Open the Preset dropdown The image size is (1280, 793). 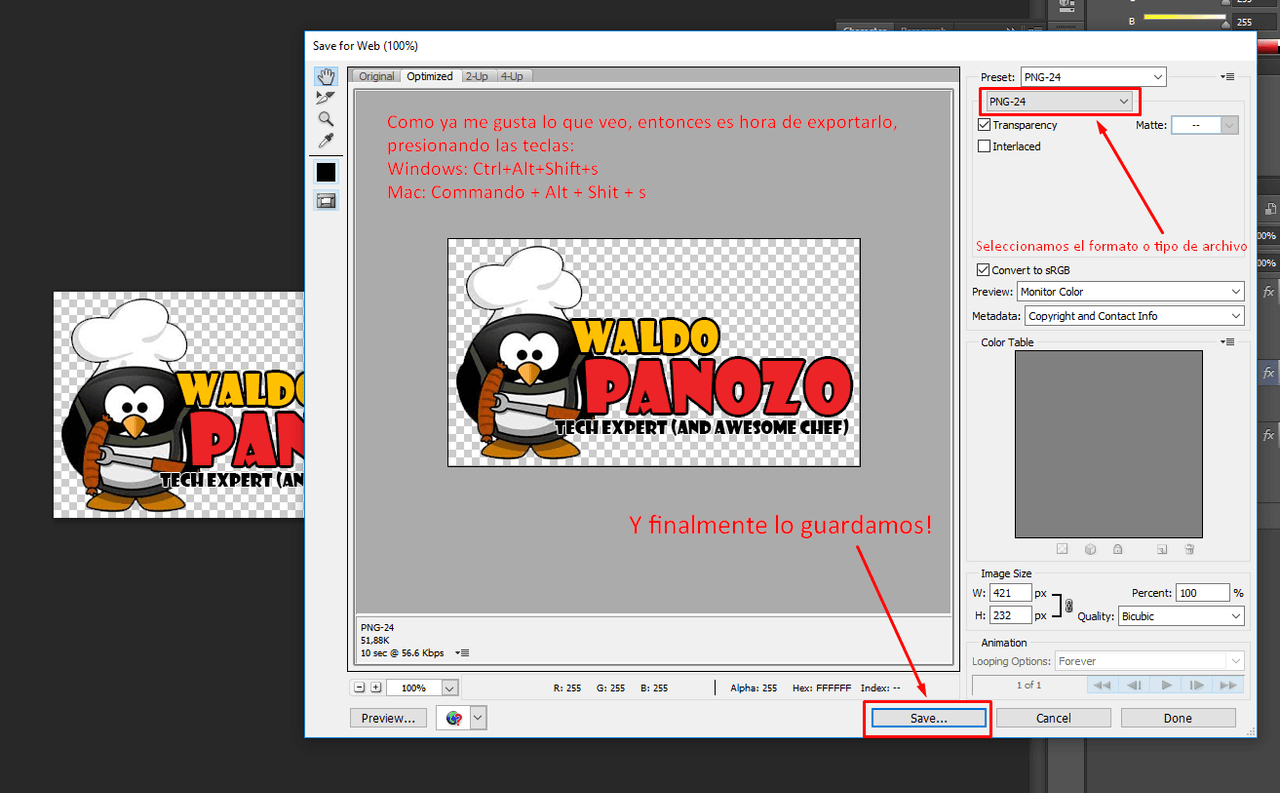[x=1093, y=77]
